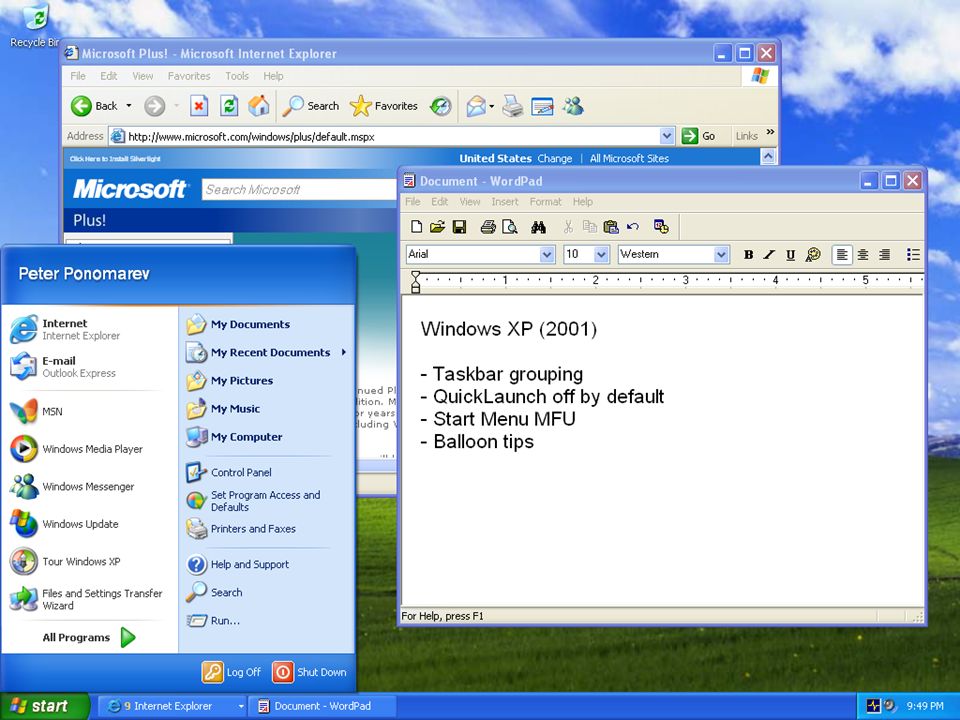
Task: Open Internet Explorer View menu
Action: [142, 76]
